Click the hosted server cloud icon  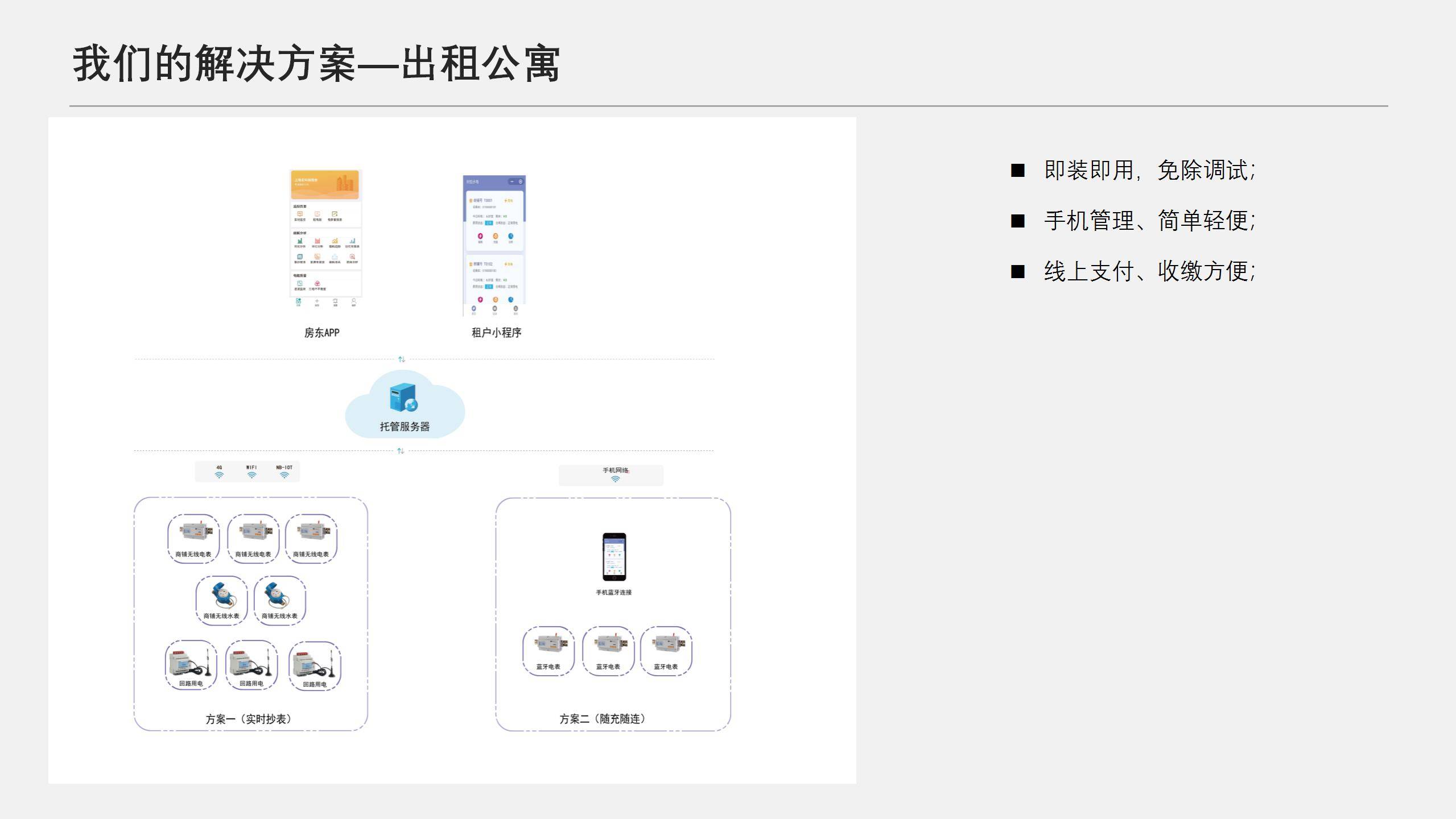pos(405,398)
